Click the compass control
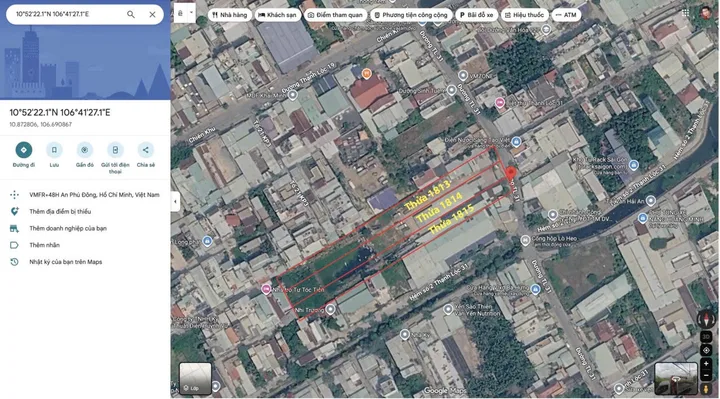The height and width of the screenshot is (399, 720). click(x=706, y=319)
